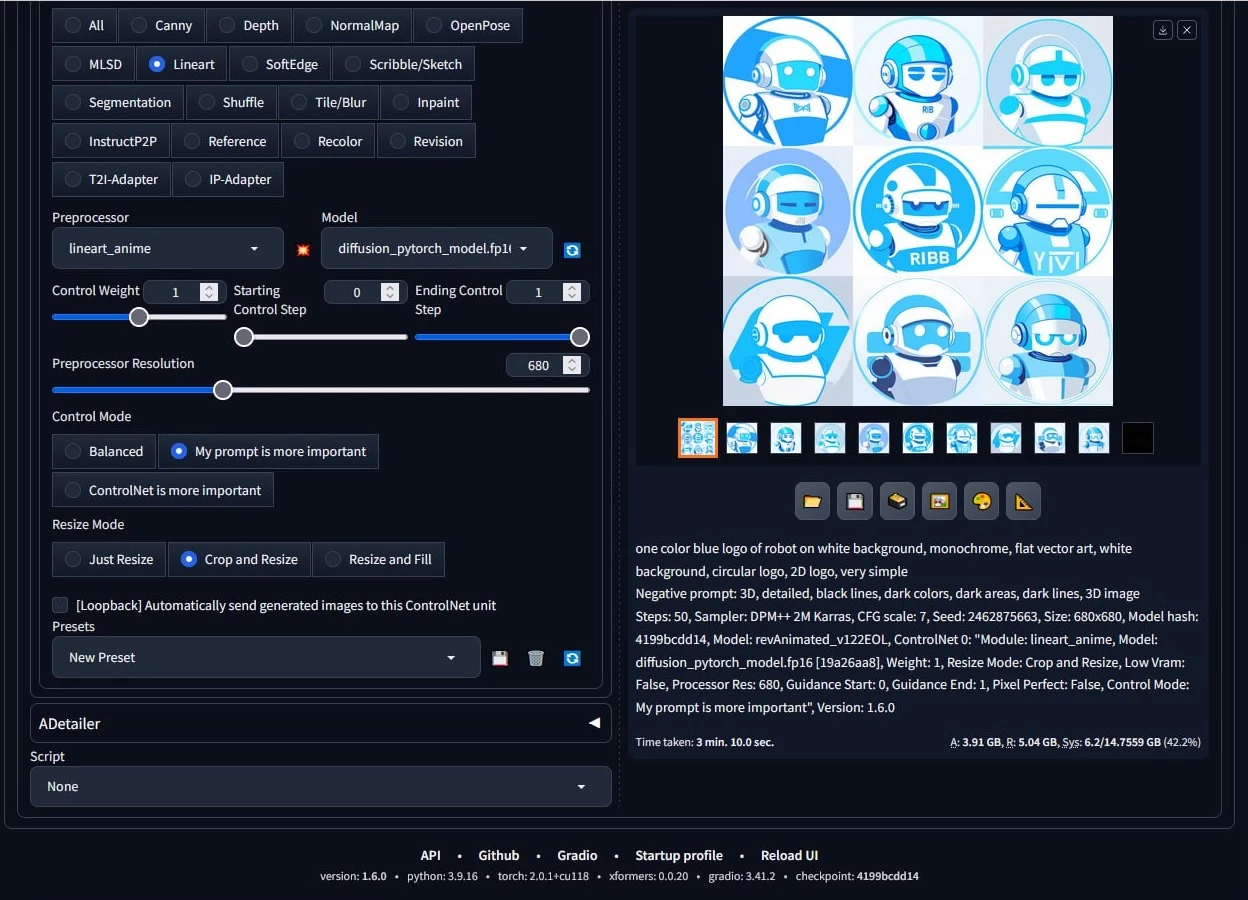The width and height of the screenshot is (1248, 900).
Task: Open the Gradio link
Action: pyautogui.click(x=578, y=855)
